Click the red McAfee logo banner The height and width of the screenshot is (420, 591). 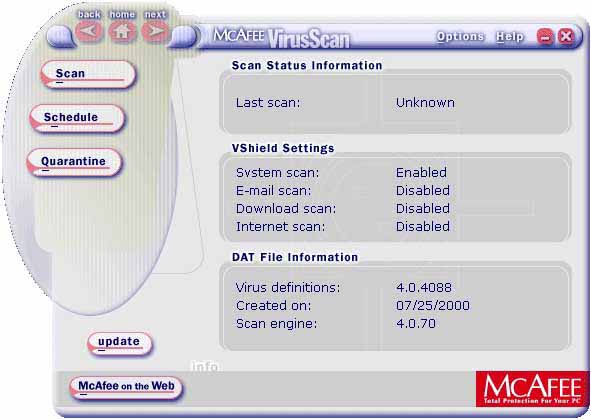pyautogui.click(x=532, y=389)
